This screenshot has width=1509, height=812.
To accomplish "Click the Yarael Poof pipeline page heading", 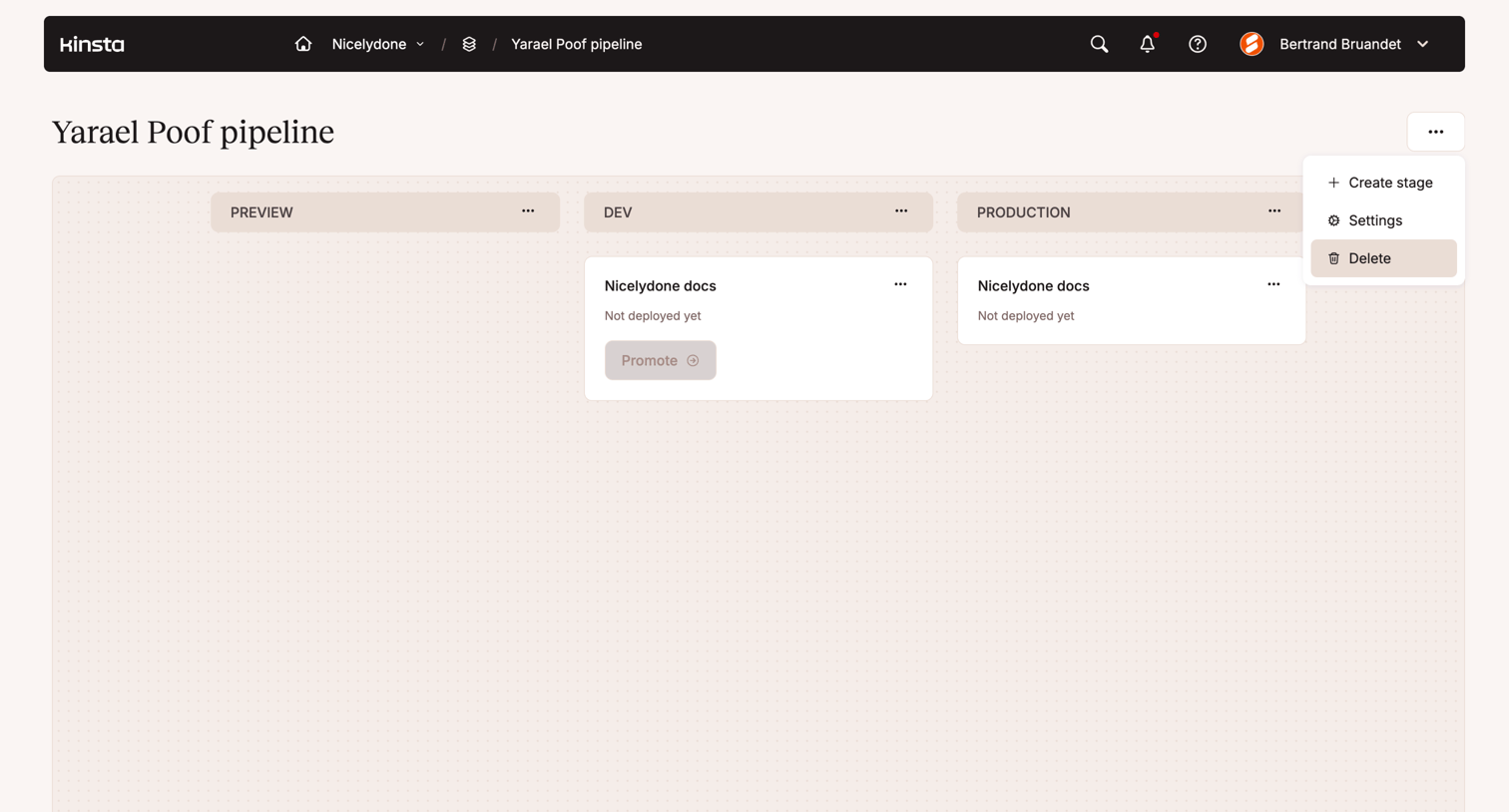I will 193,132.
